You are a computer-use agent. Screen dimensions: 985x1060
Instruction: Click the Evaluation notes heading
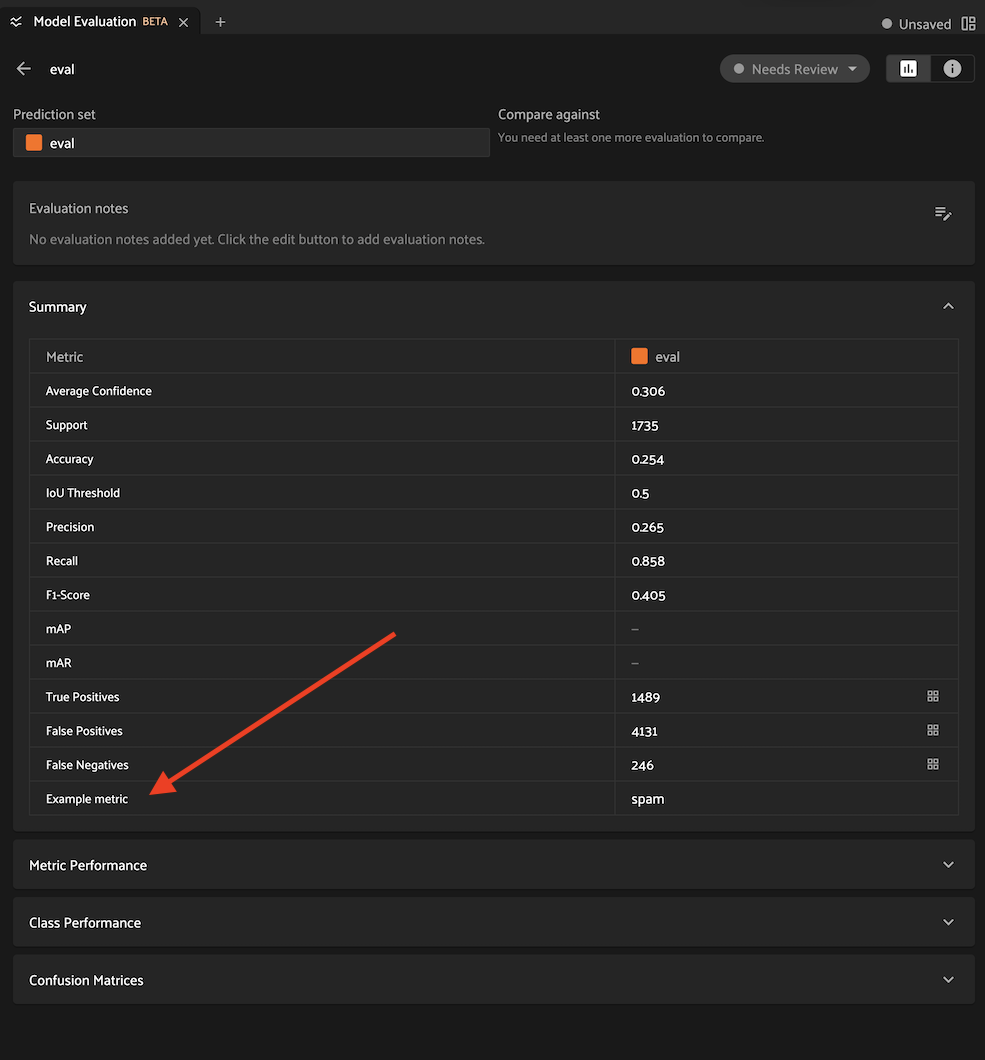[78, 208]
